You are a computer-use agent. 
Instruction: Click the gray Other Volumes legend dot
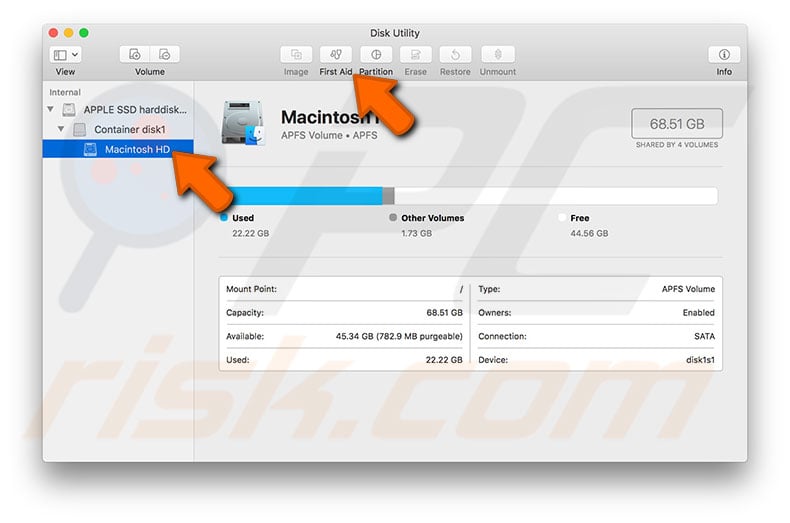tap(393, 217)
